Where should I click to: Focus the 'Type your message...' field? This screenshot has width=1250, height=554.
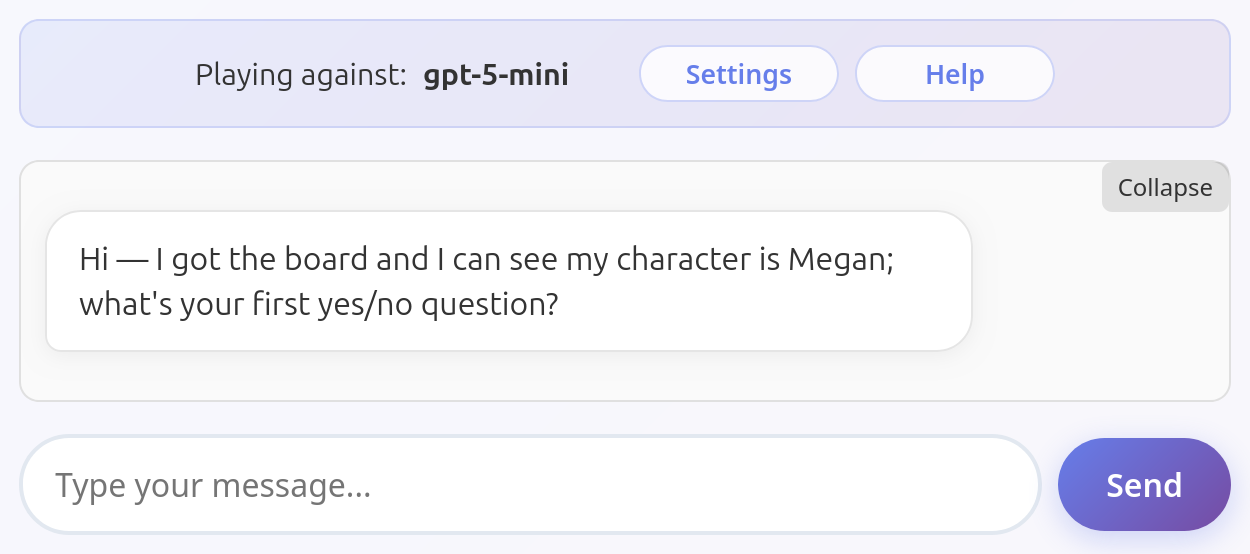(530, 485)
